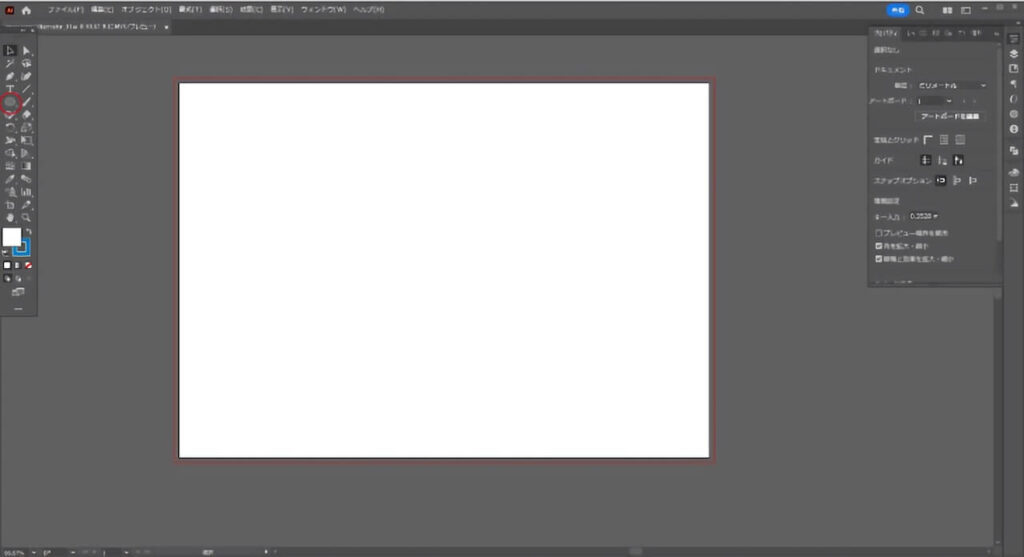
Task: Toggle the first unchecked preview checkbox
Action: [878, 233]
